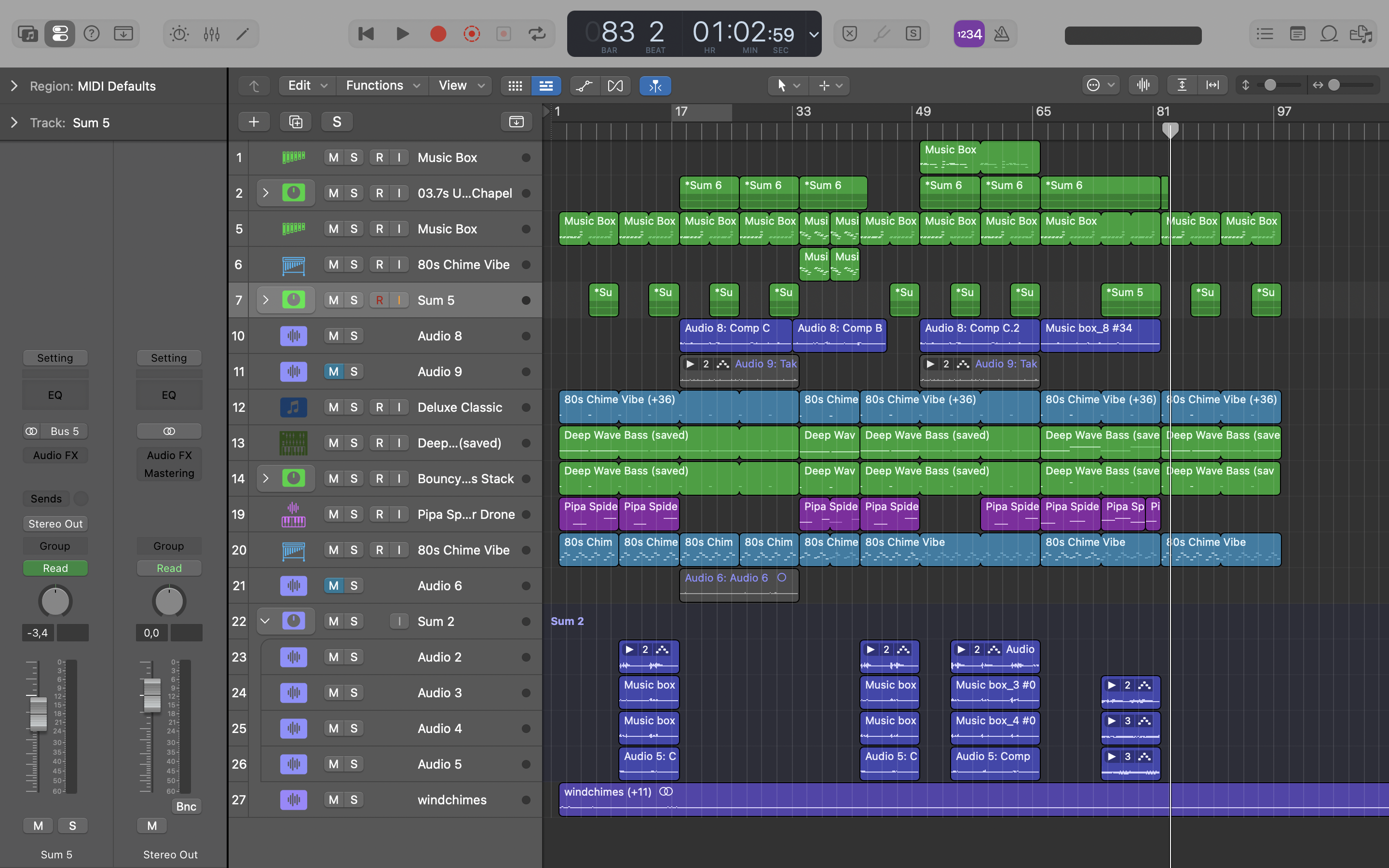Screen dimensions: 1389x868
Task: Click the Audio FX slot on Sum 5
Action: 55,455
